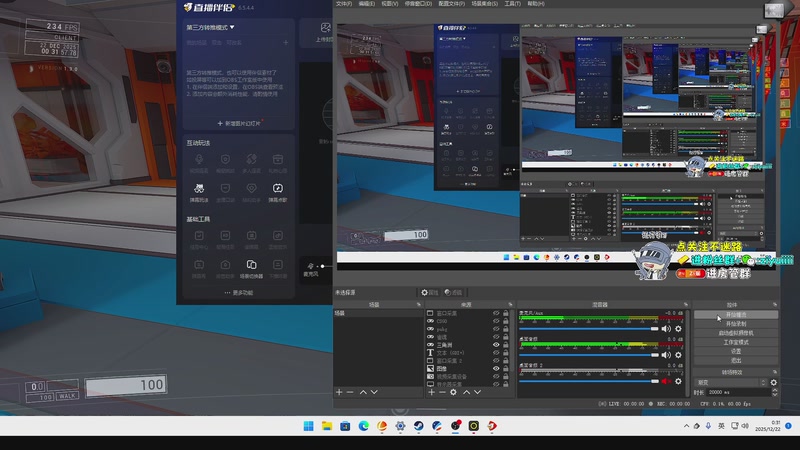The height and width of the screenshot is (450, 800).
Task: Move the selected source up
Action: click(x=466, y=392)
